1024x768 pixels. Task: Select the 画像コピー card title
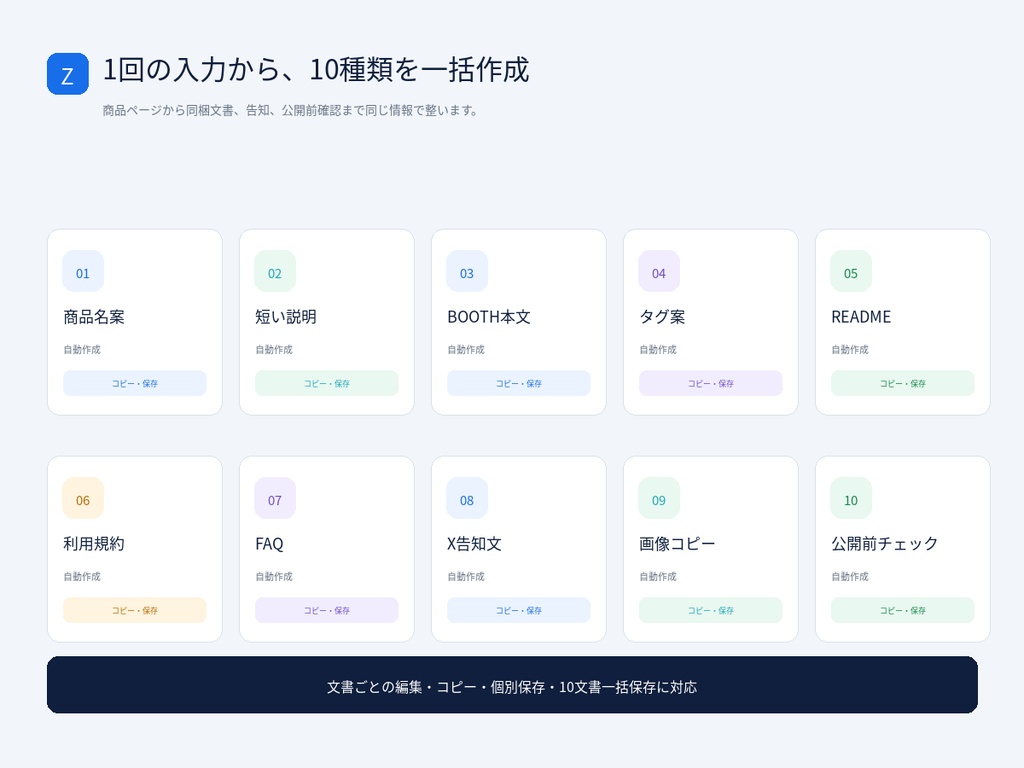[677, 544]
